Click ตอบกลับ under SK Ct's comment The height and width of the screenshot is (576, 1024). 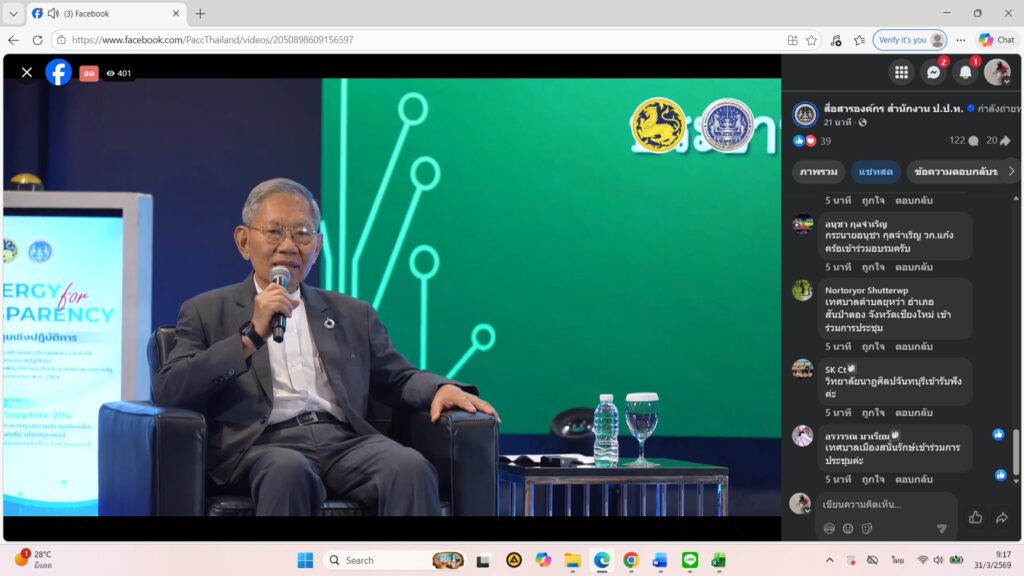[x=913, y=412]
